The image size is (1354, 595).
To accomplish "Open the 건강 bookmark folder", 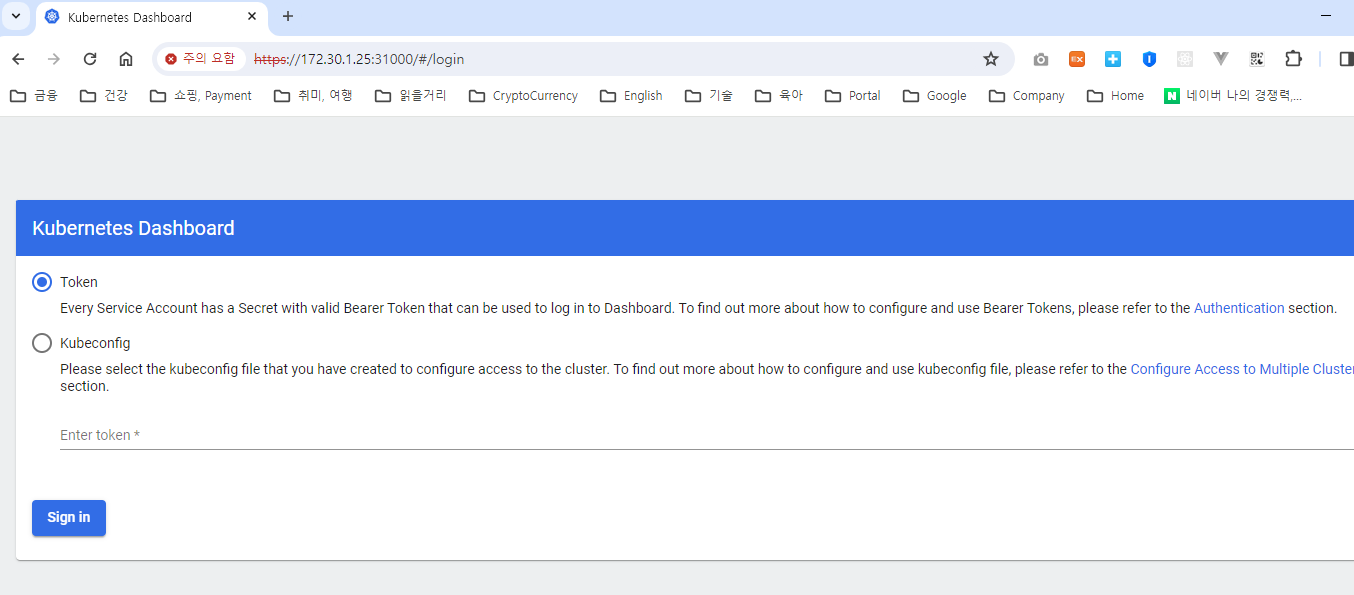I will click(104, 96).
